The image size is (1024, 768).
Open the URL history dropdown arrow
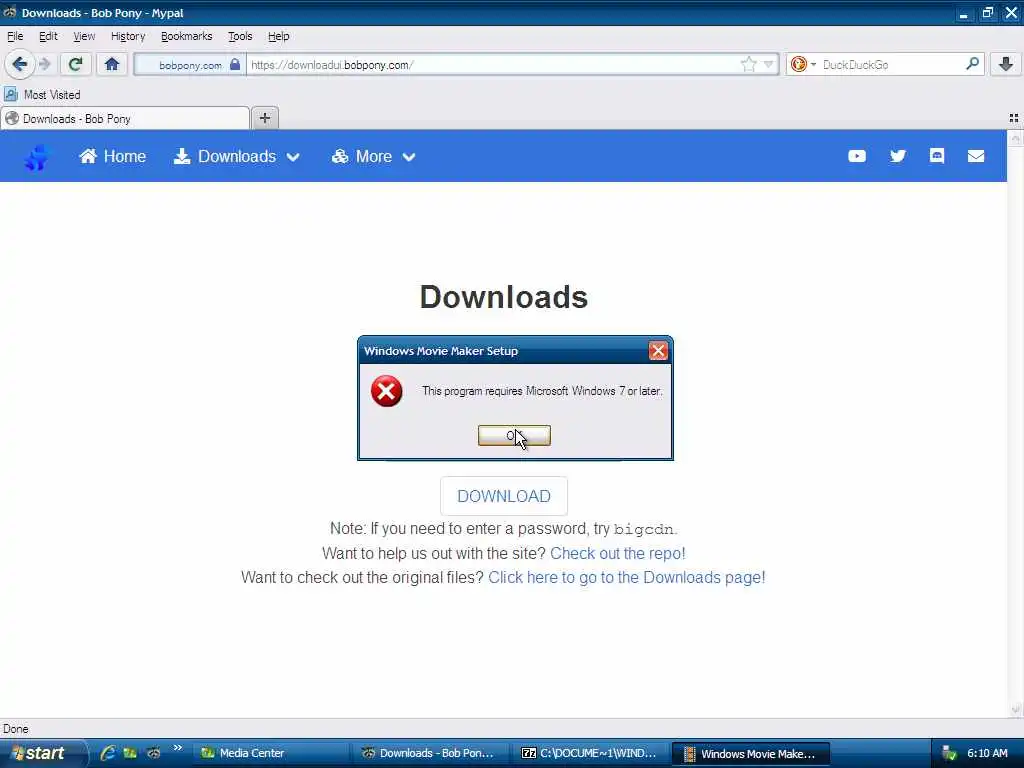point(768,64)
